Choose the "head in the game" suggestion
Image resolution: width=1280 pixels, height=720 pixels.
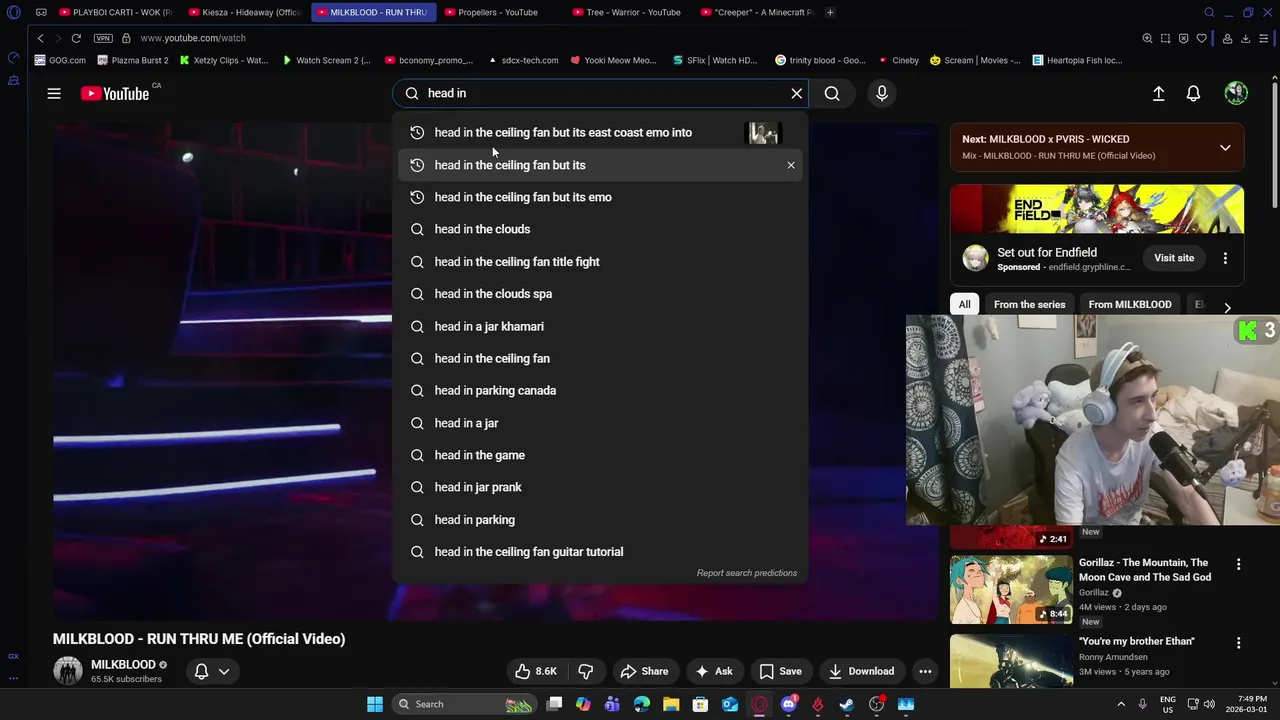599,455
